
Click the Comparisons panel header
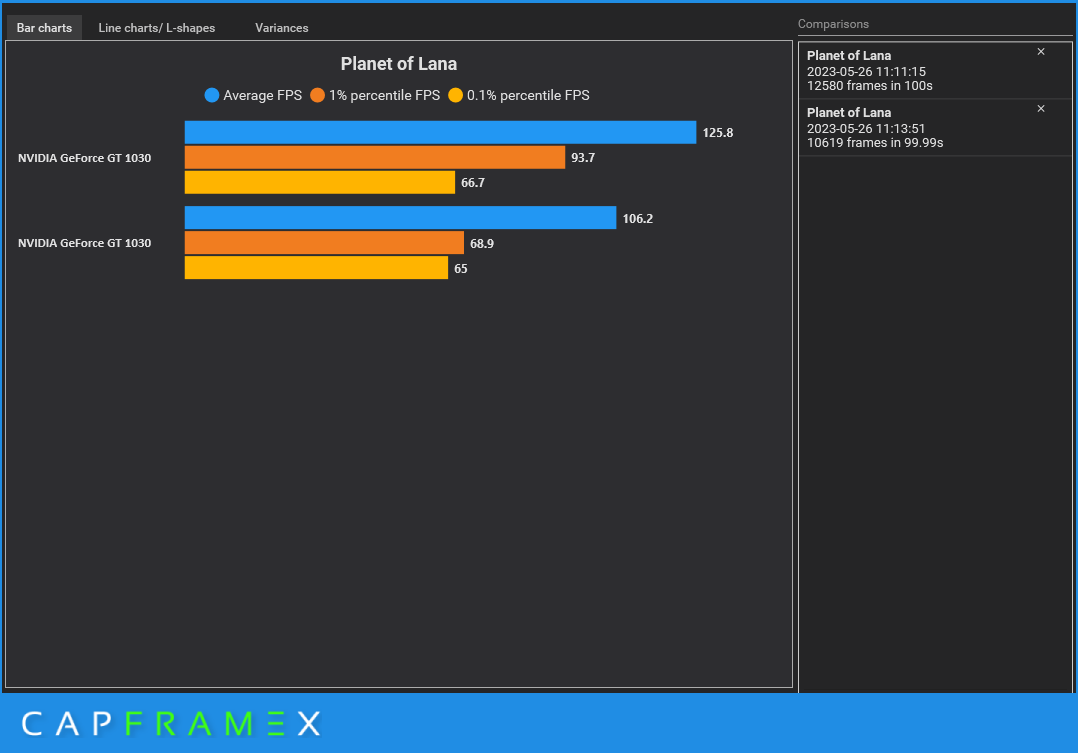[x=833, y=24]
